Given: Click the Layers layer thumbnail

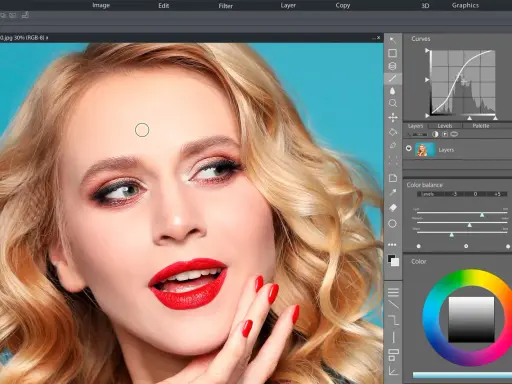Looking at the screenshot, I should pyautogui.click(x=425, y=149).
